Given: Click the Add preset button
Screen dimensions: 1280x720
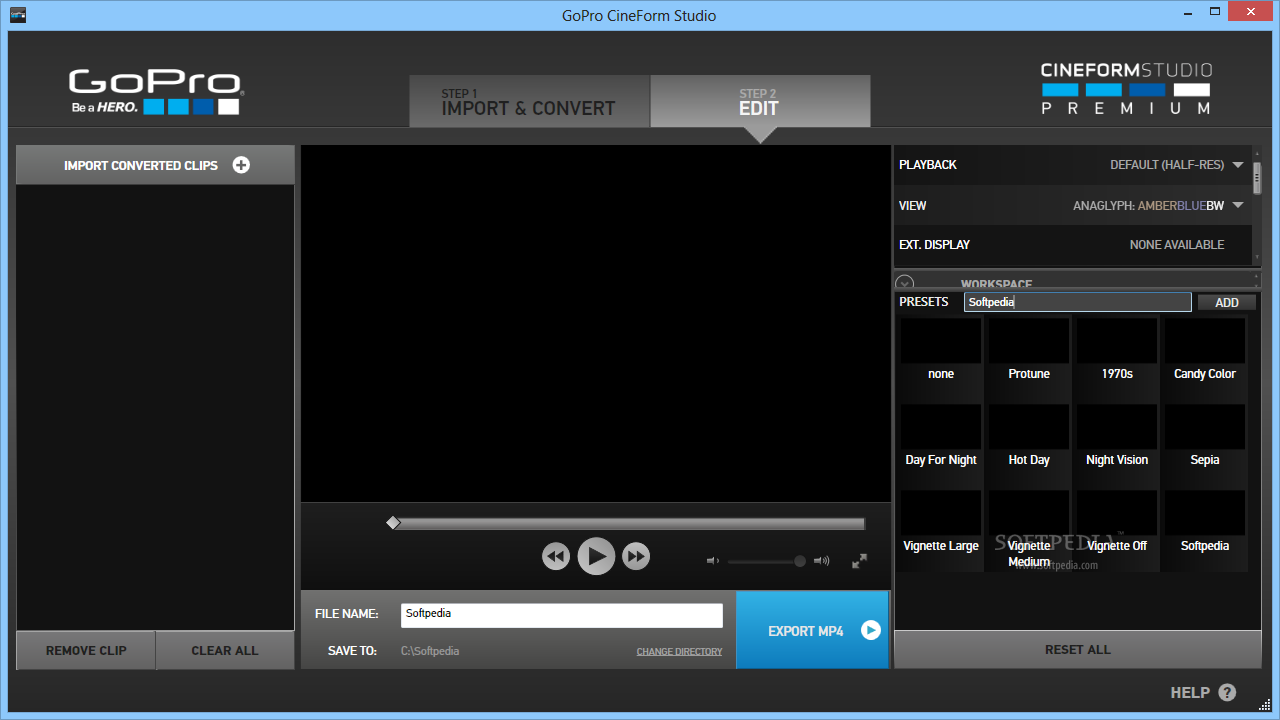Looking at the screenshot, I should [x=1227, y=302].
